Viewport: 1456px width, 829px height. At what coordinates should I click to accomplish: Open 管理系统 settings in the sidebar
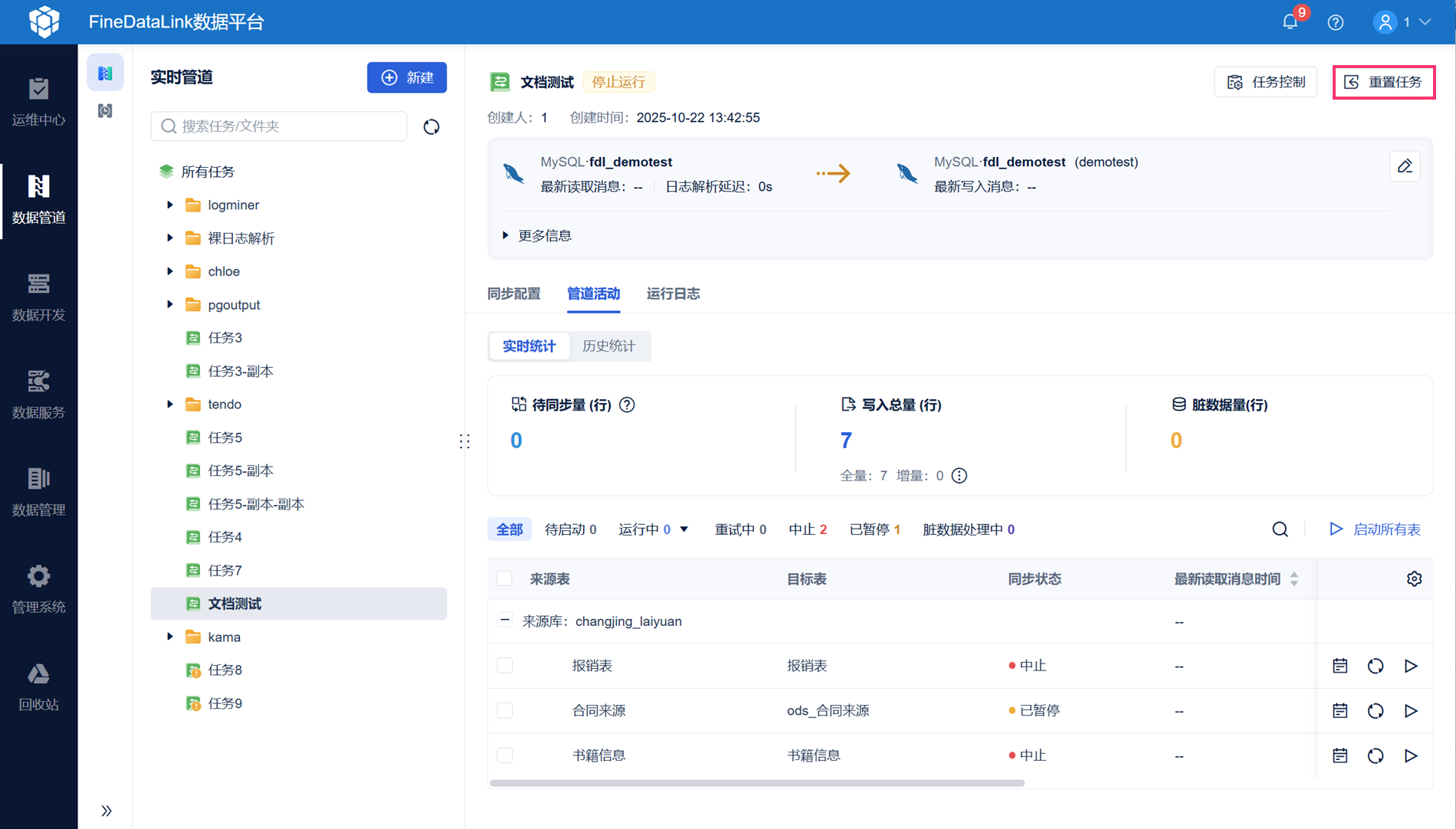tap(38, 588)
